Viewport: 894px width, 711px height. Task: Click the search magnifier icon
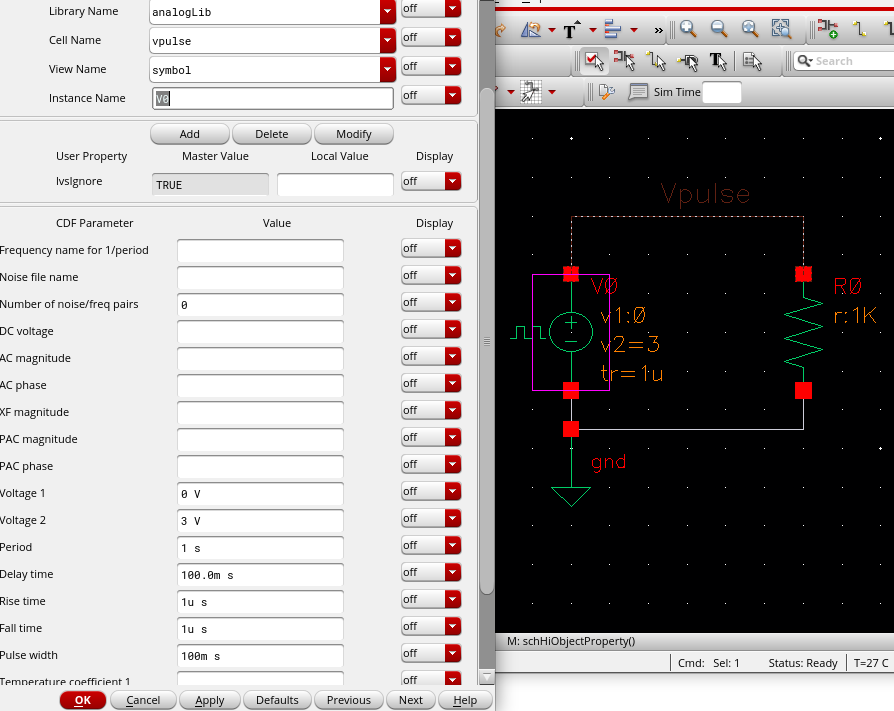click(804, 61)
